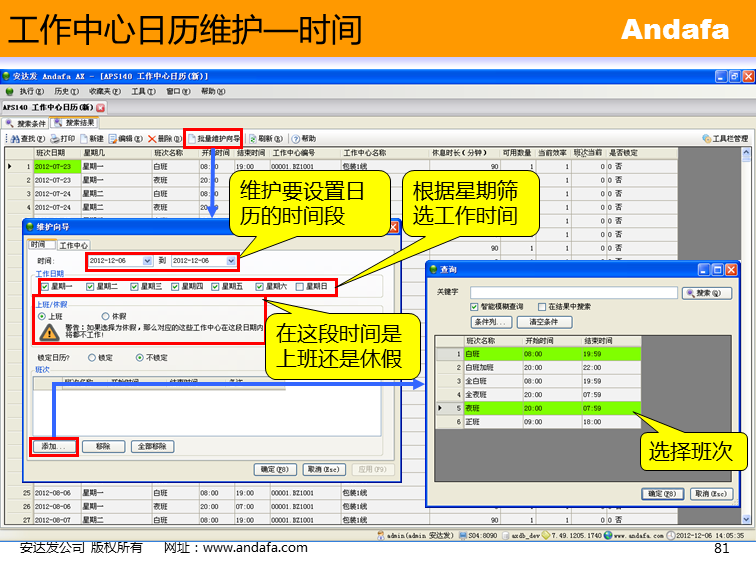The height and width of the screenshot is (567, 756).
Task: Select the 夜班 shift row
Action: pyautogui.click(x=480, y=408)
